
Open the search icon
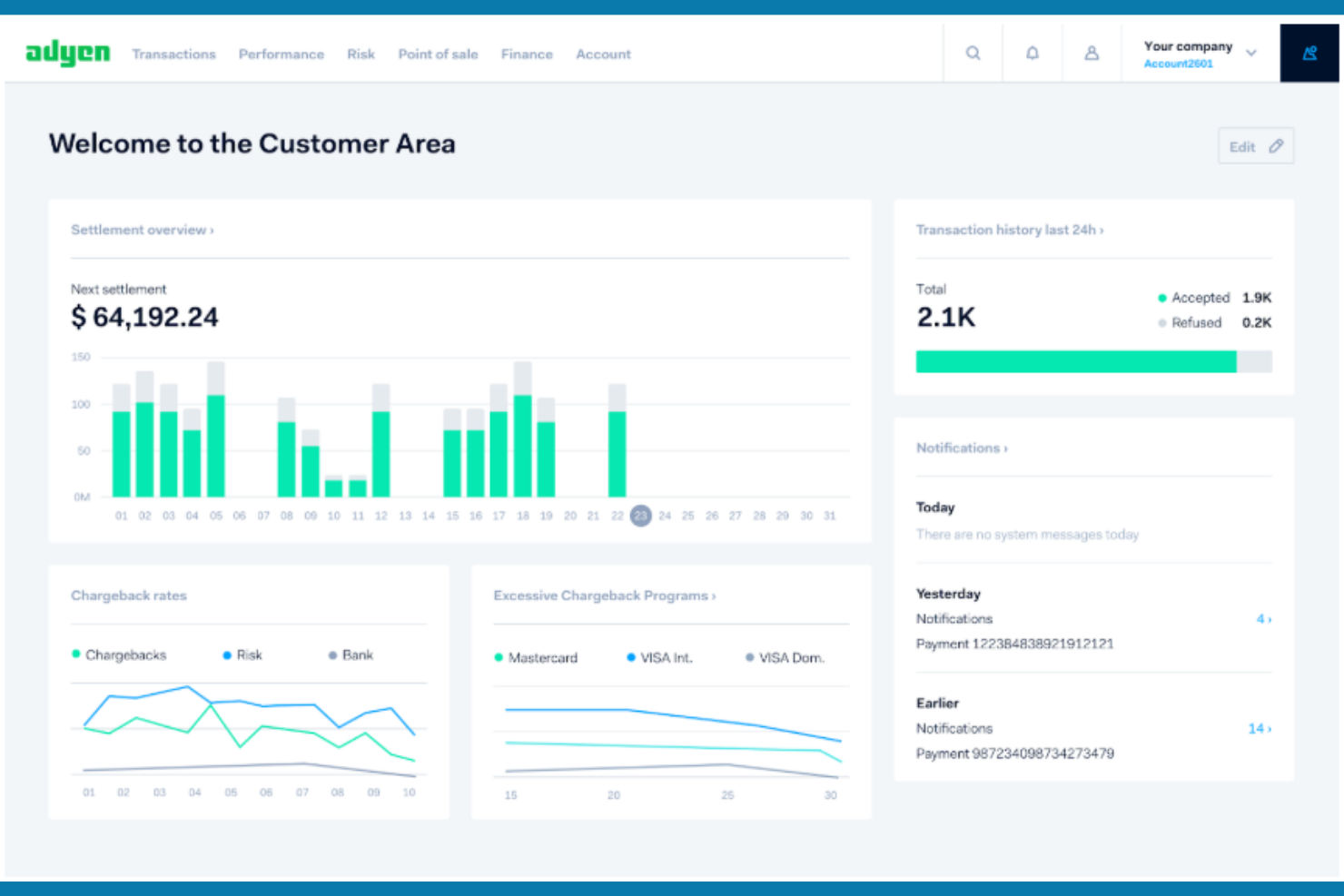tap(972, 53)
